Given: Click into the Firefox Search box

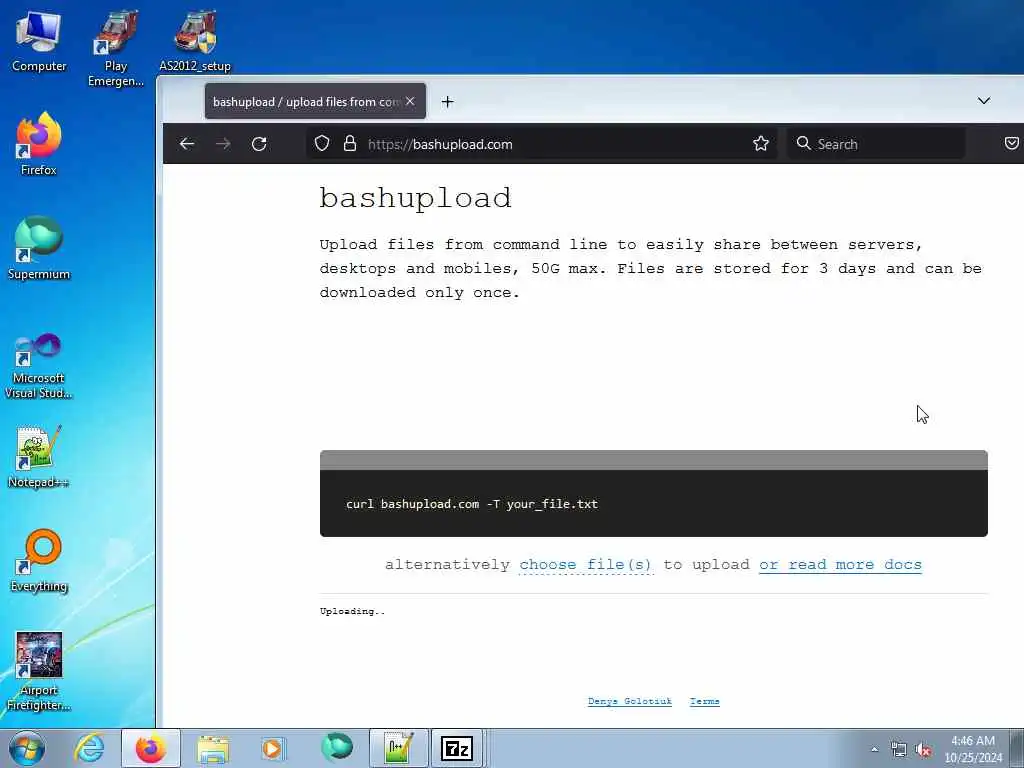Looking at the screenshot, I should click(x=876, y=144).
